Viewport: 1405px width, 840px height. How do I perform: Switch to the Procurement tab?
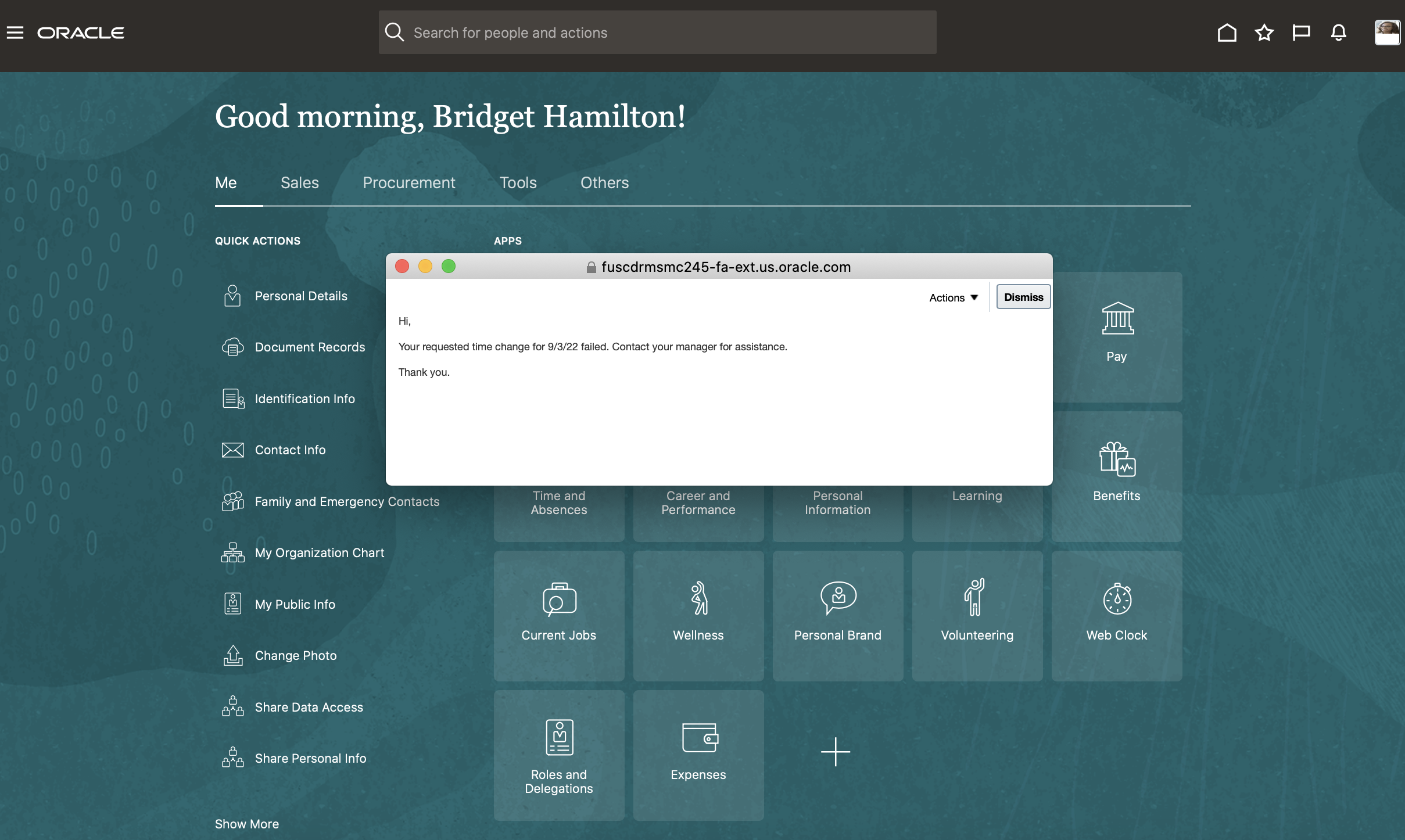(408, 183)
